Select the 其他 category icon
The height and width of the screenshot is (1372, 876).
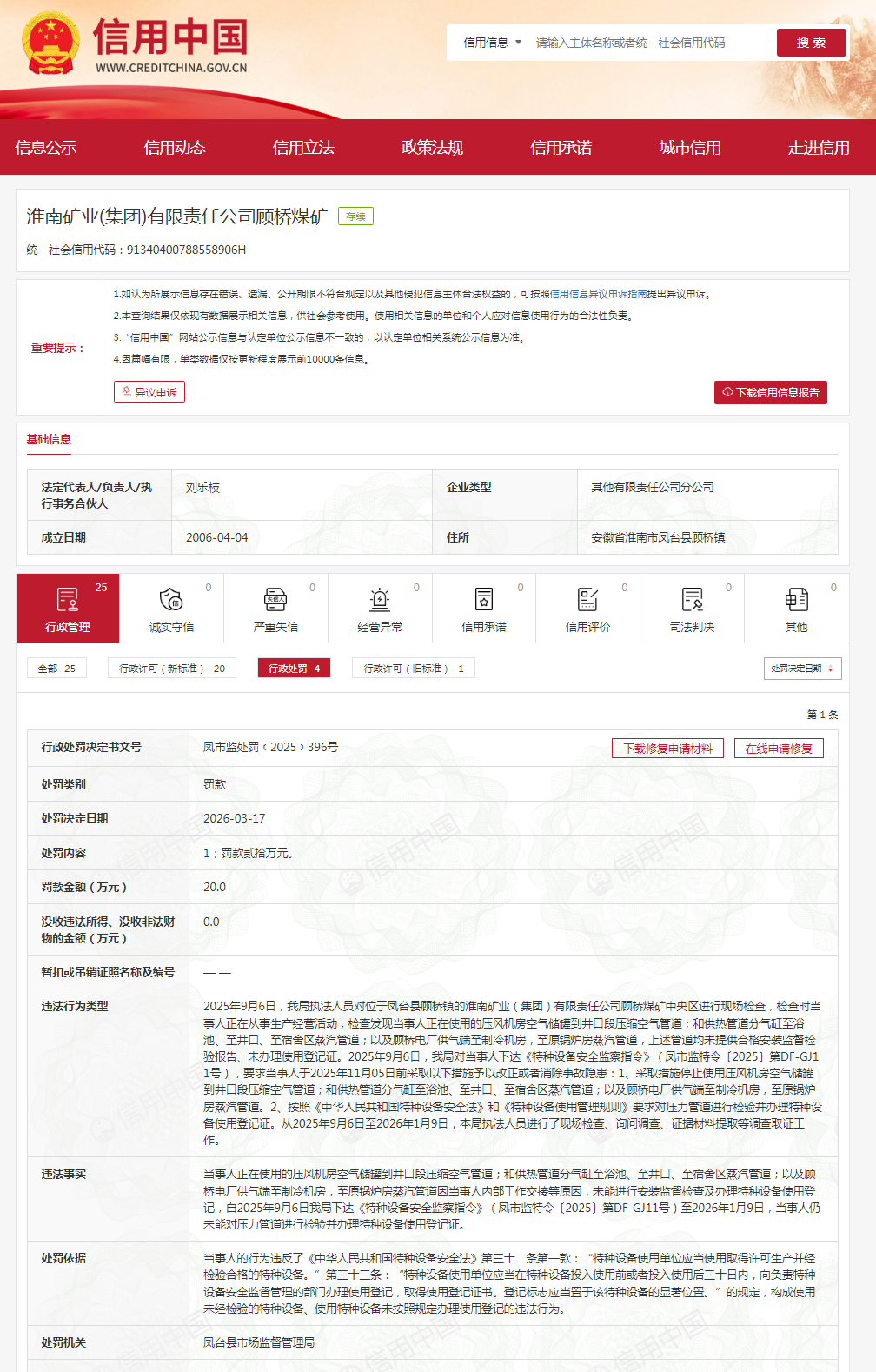(796, 600)
